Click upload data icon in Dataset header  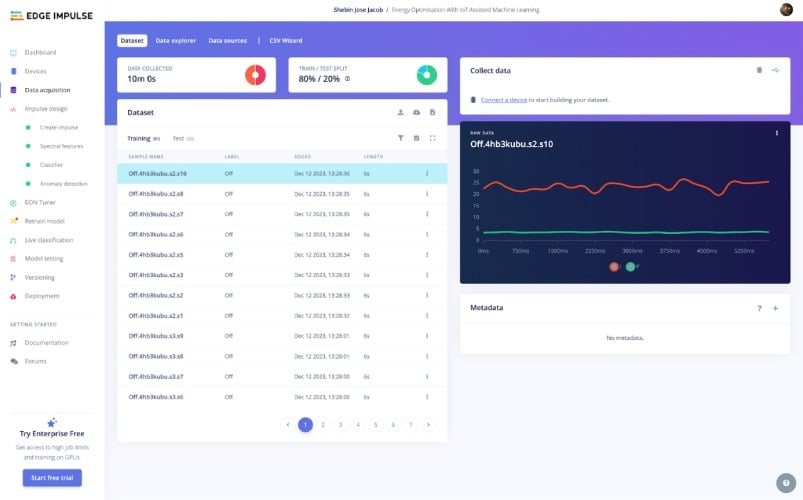pos(400,112)
